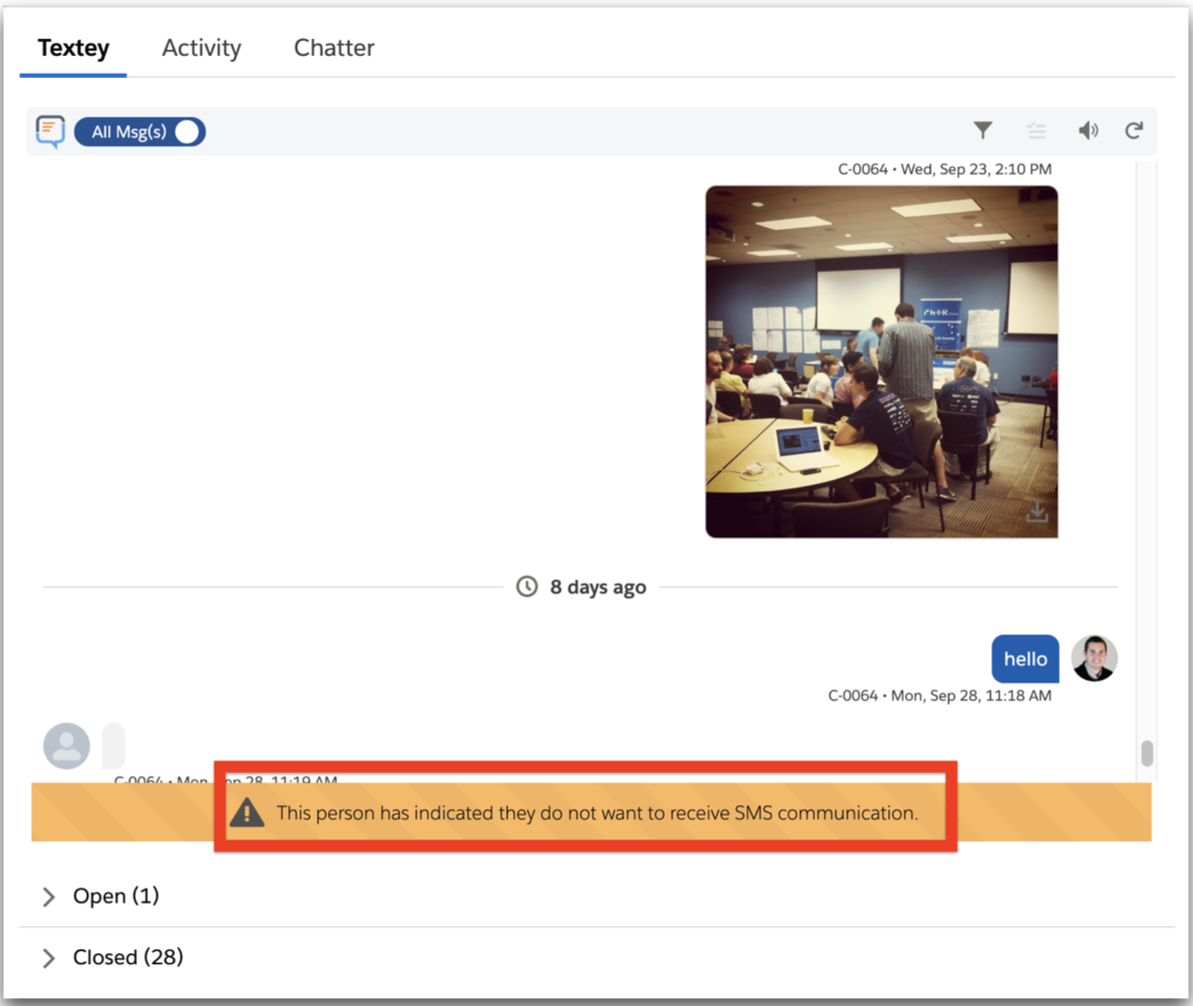Click the warning triangle icon in banner
Screen dimensions: 1193x1006
pos(247,813)
